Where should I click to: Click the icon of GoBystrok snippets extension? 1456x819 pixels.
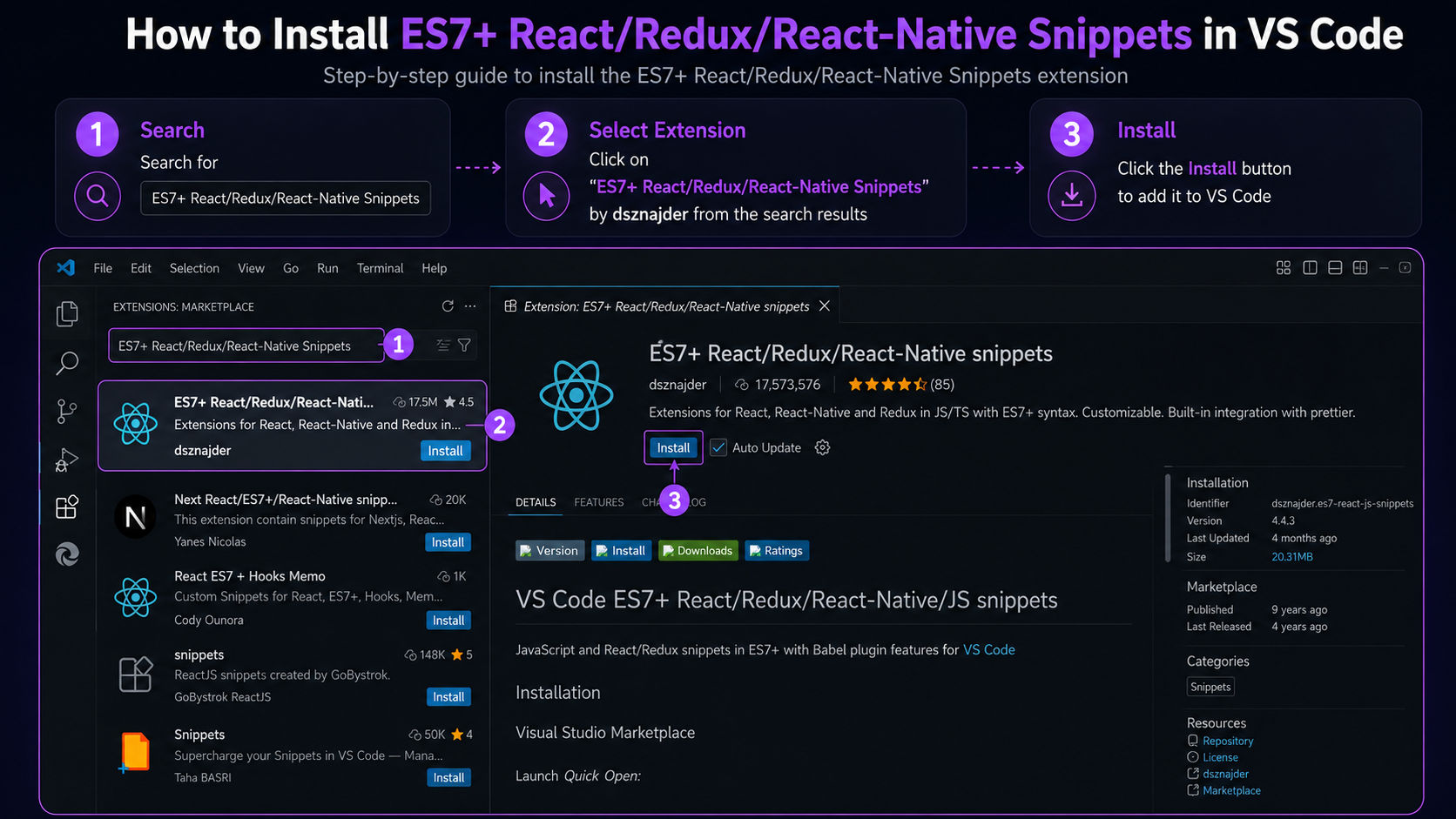coord(135,675)
